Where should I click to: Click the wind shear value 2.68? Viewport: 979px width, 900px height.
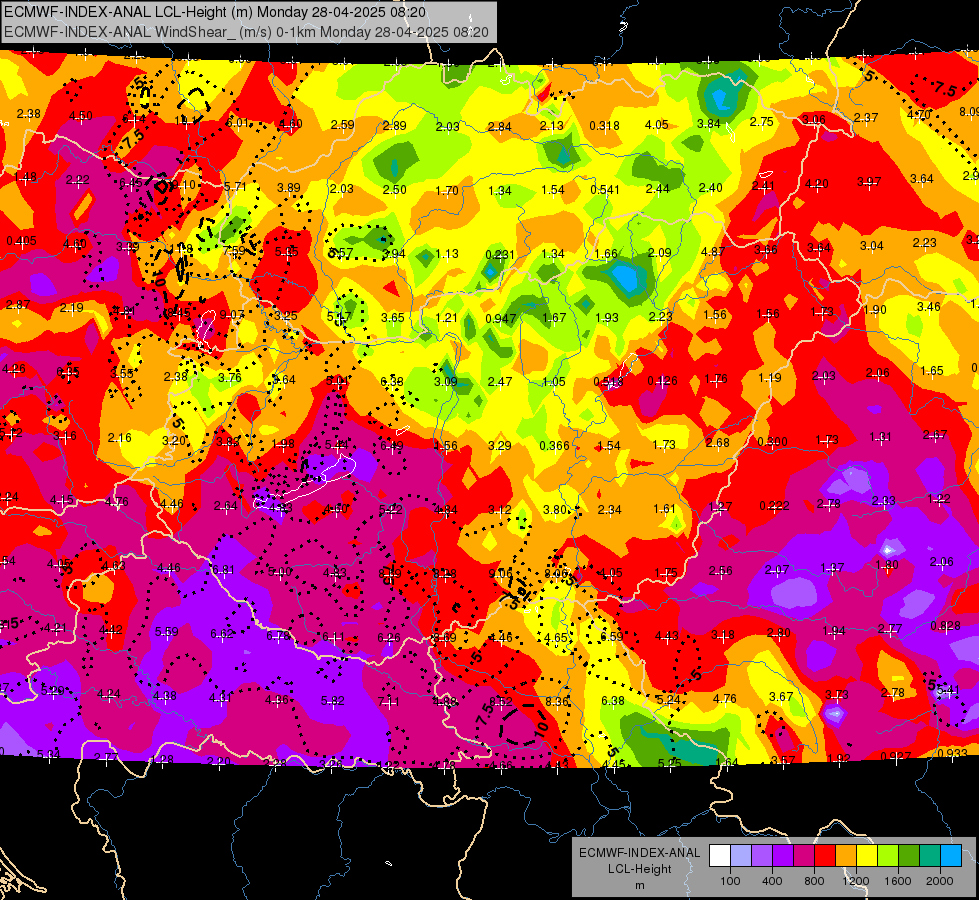[717, 442]
